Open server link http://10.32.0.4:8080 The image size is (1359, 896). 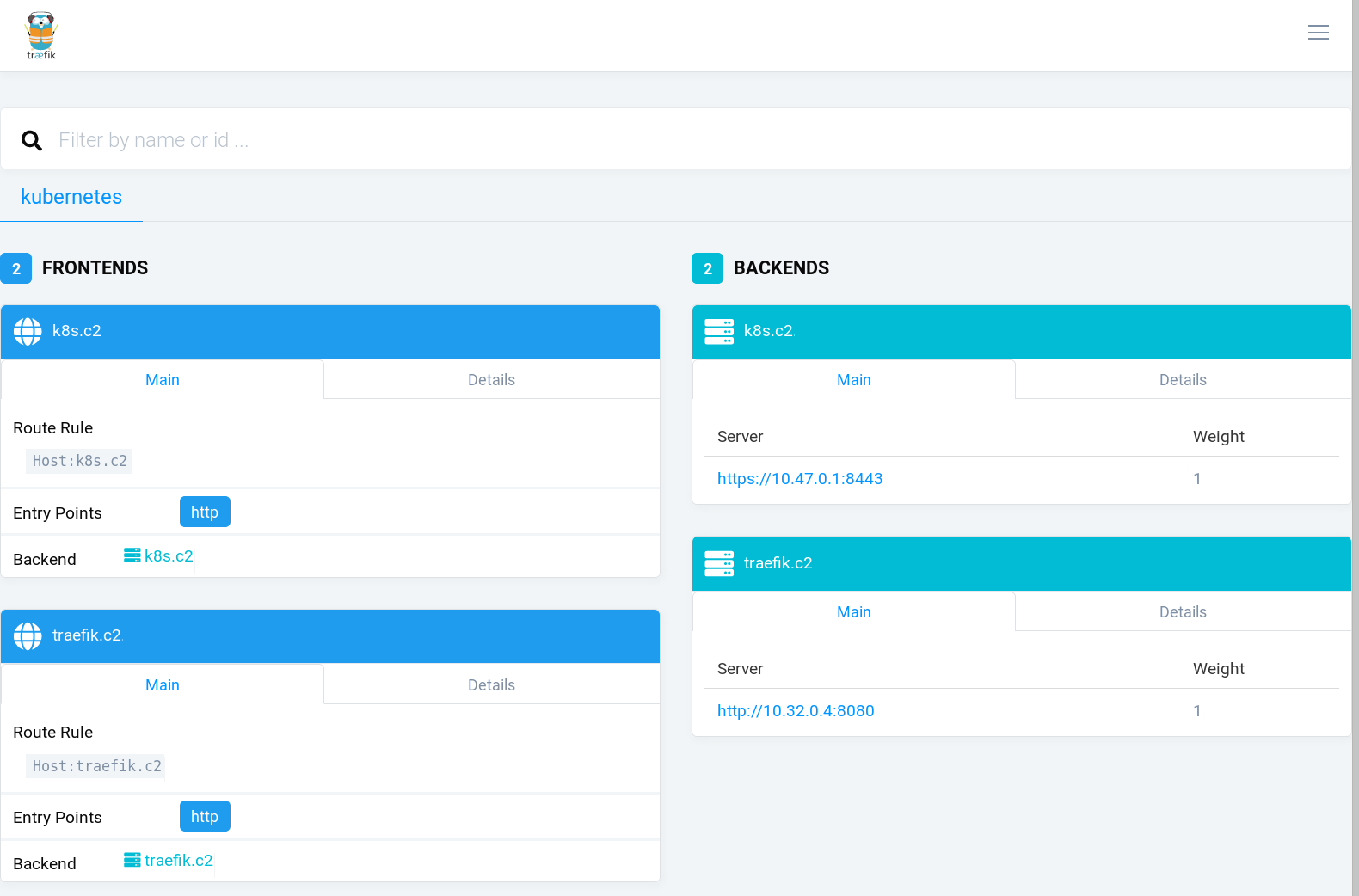coord(796,710)
